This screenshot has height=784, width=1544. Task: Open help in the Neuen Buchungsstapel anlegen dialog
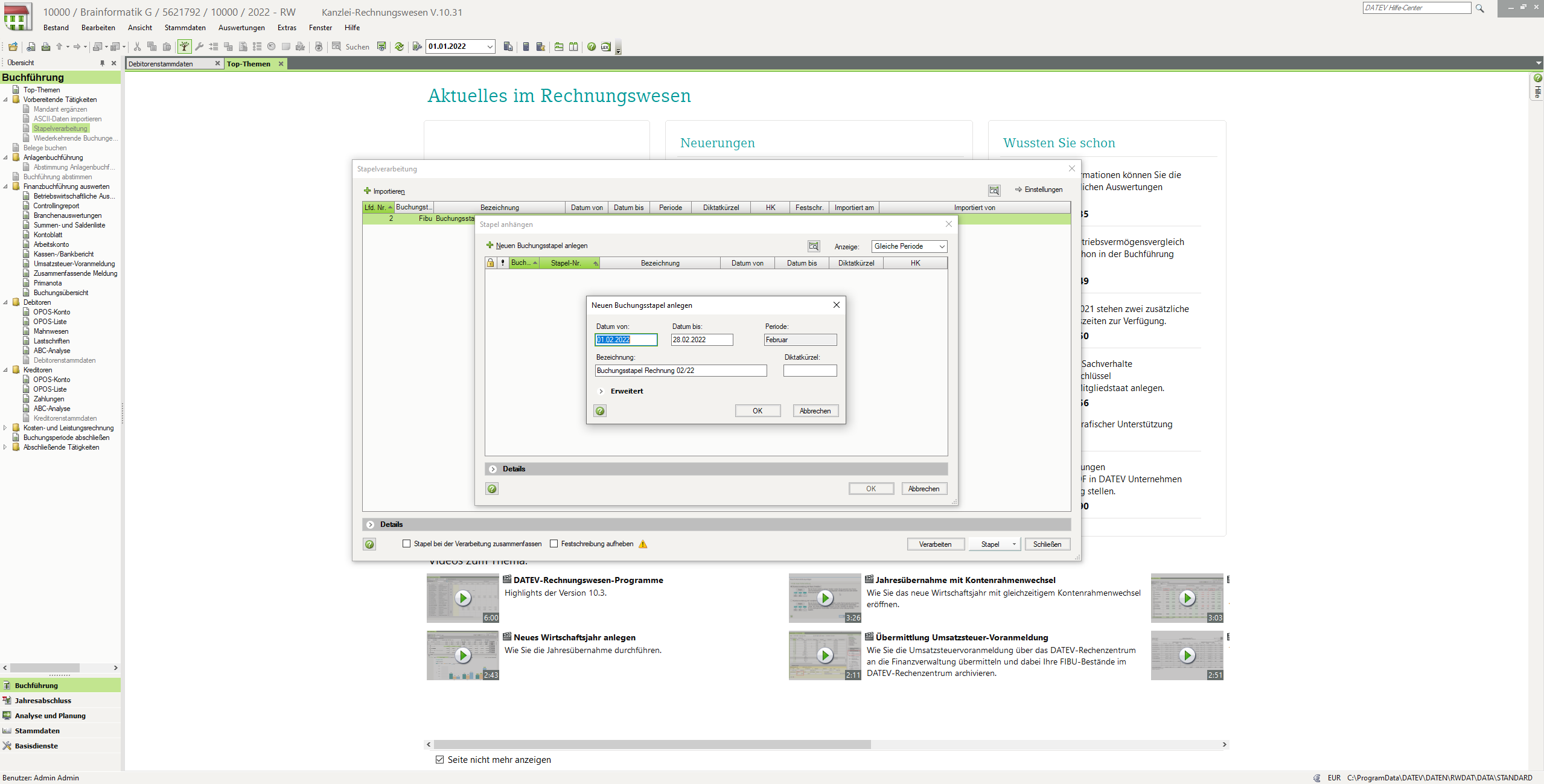click(x=600, y=411)
